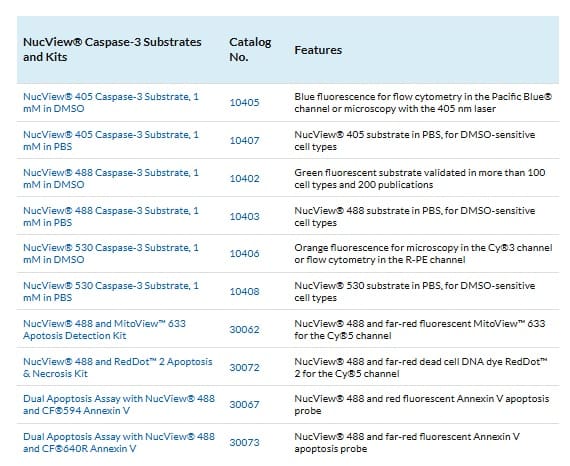Click catalog number 30073

244,443
